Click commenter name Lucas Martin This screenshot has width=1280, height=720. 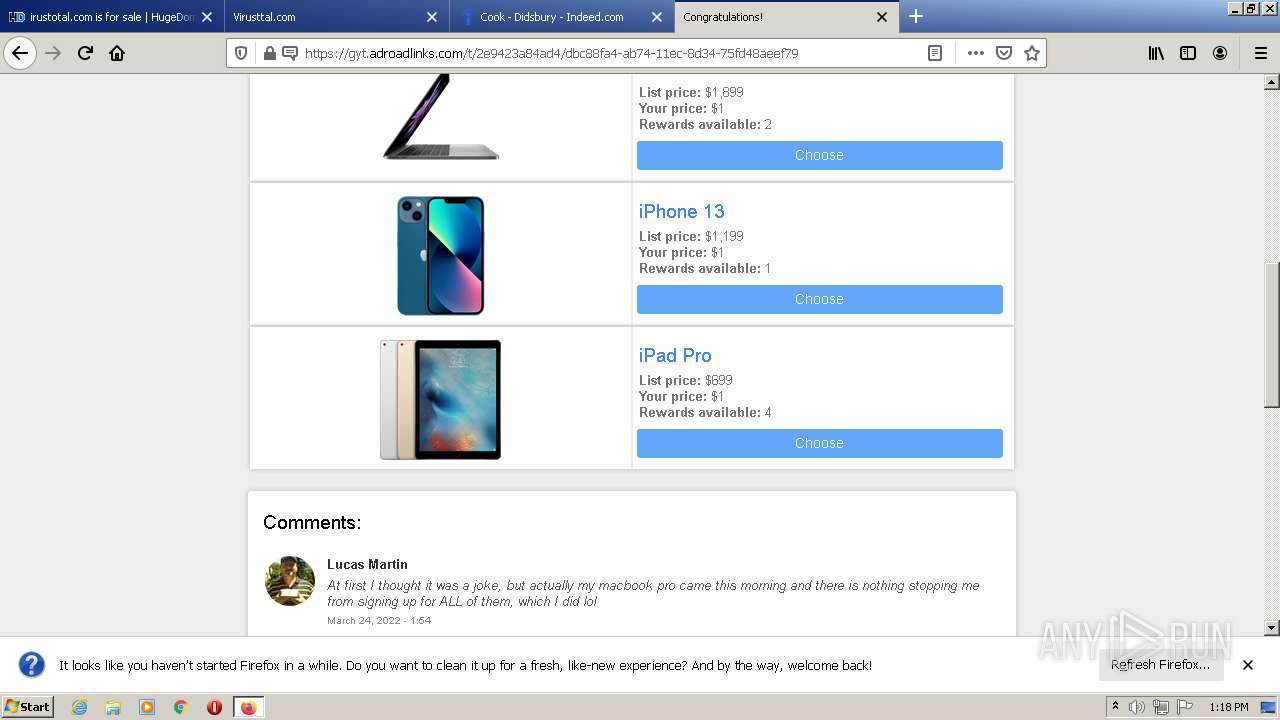click(367, 564)
